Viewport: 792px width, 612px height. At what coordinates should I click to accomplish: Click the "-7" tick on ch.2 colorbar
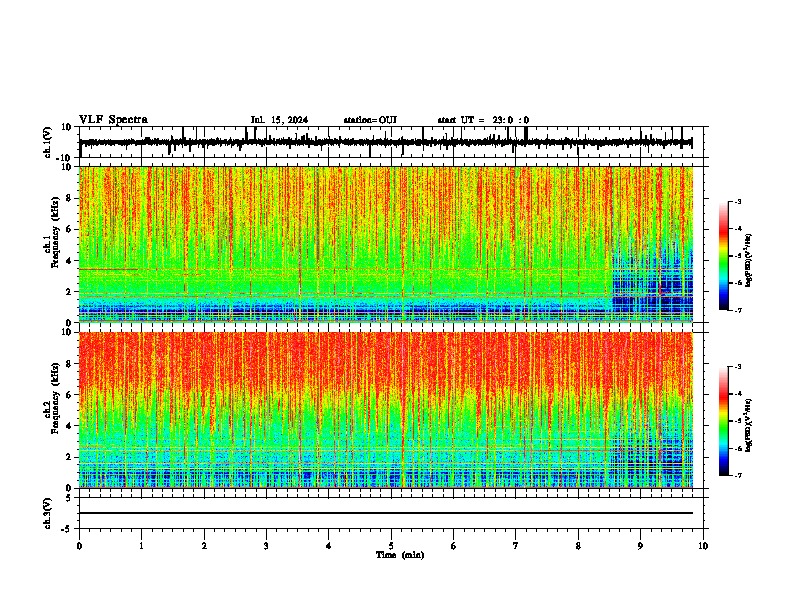pos(738,475)
